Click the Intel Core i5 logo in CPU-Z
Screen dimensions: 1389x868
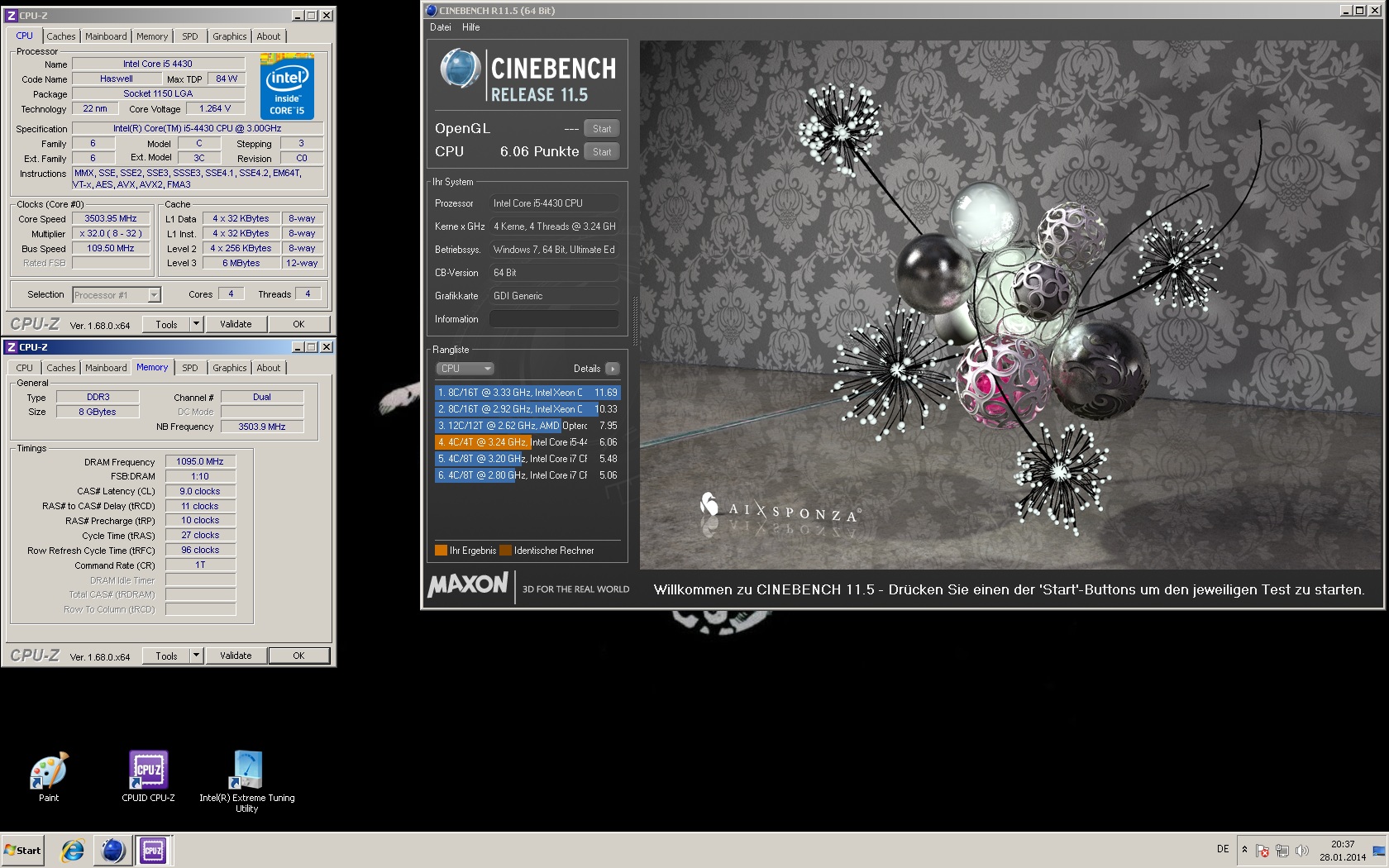click(x=287, y=86)
